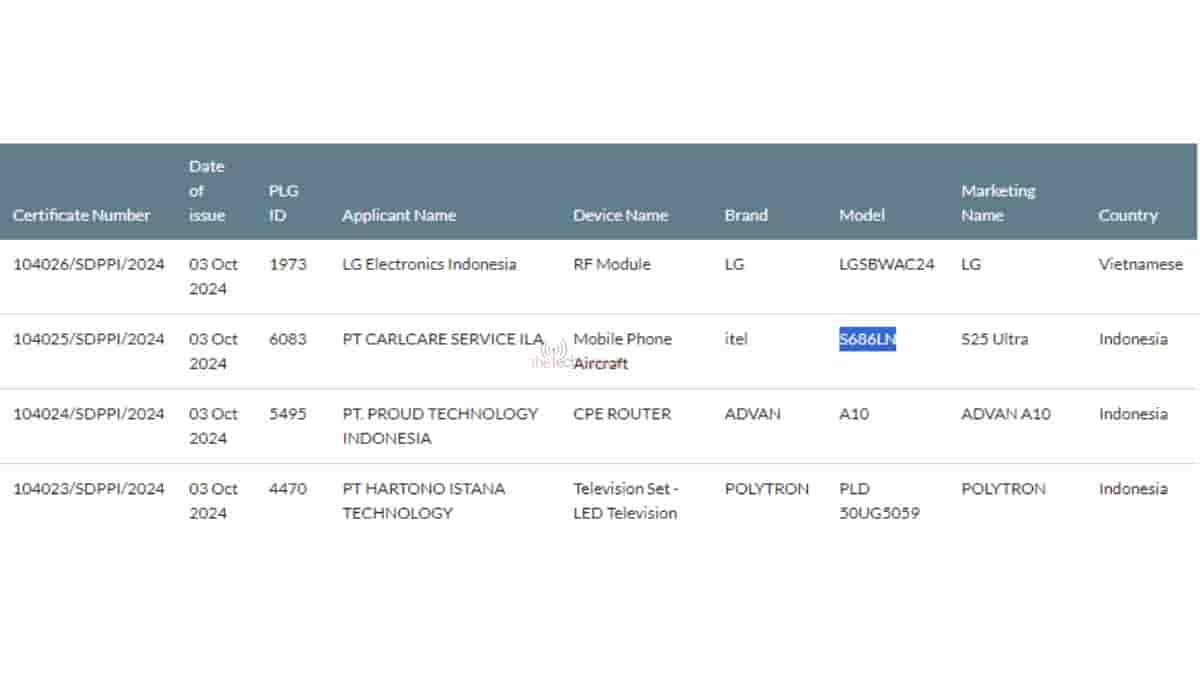Click certificate number 104023/SDPPI/2024
Screen dimensions: 1200x675
click(x=88, y=489)
